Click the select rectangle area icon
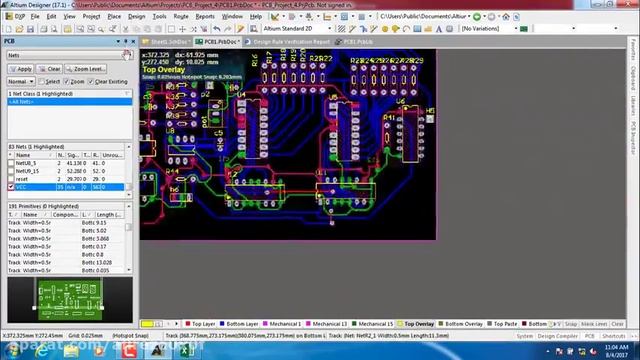 (x=171, y=29)
